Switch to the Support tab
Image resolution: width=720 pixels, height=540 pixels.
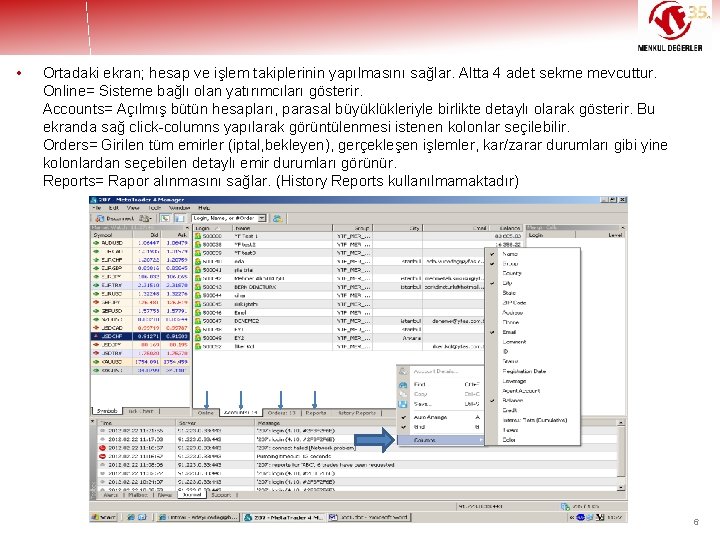pos(221,495)
